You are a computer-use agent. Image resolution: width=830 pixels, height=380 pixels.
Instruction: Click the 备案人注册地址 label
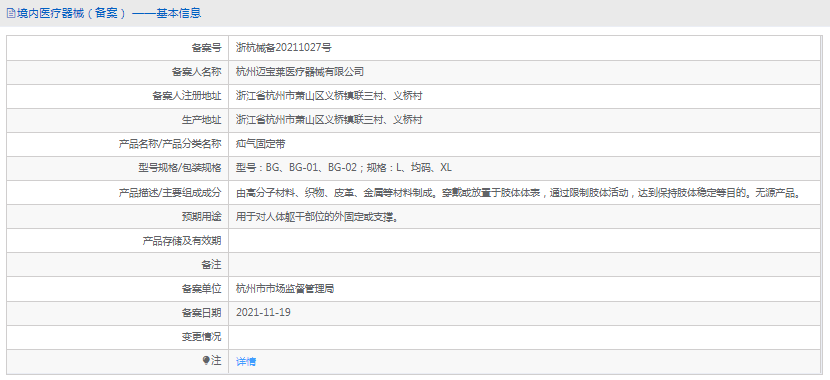(186, 96)
